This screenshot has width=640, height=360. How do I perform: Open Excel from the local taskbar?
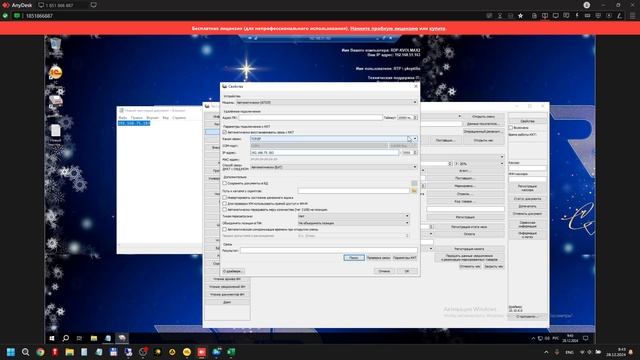(231, 352)
